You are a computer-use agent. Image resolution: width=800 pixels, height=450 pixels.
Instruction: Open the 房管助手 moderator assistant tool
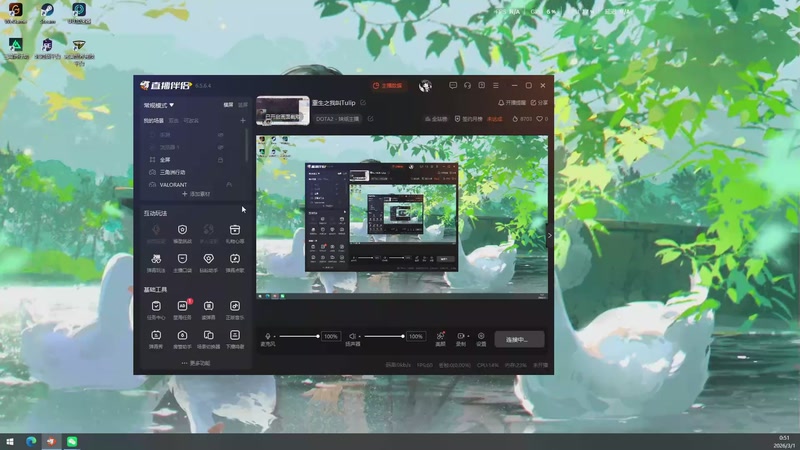click(182, 339)
